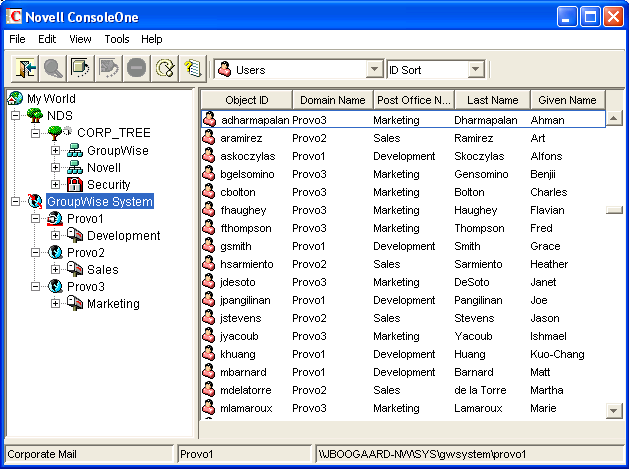Click the NDS tree icon
The height and width of the screenshot is (469, 629).
click(x=35, y=116)
